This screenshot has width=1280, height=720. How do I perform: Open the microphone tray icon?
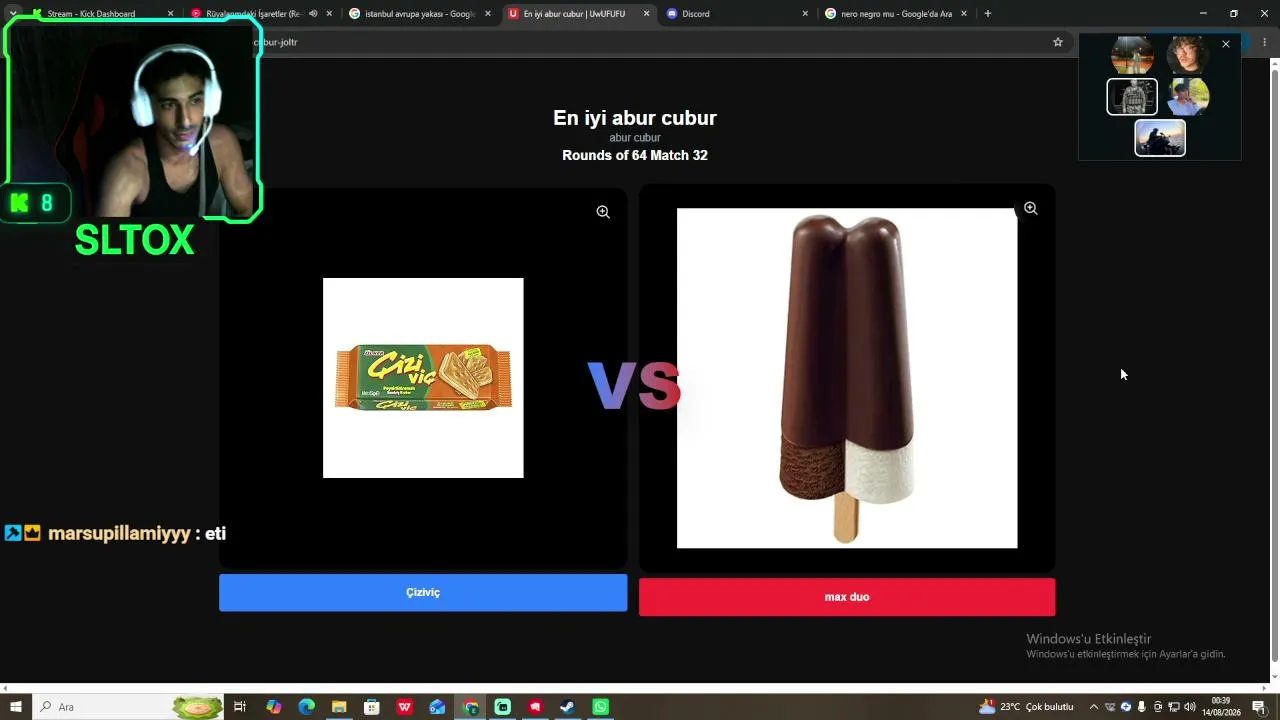click(x=1142, y=707)
